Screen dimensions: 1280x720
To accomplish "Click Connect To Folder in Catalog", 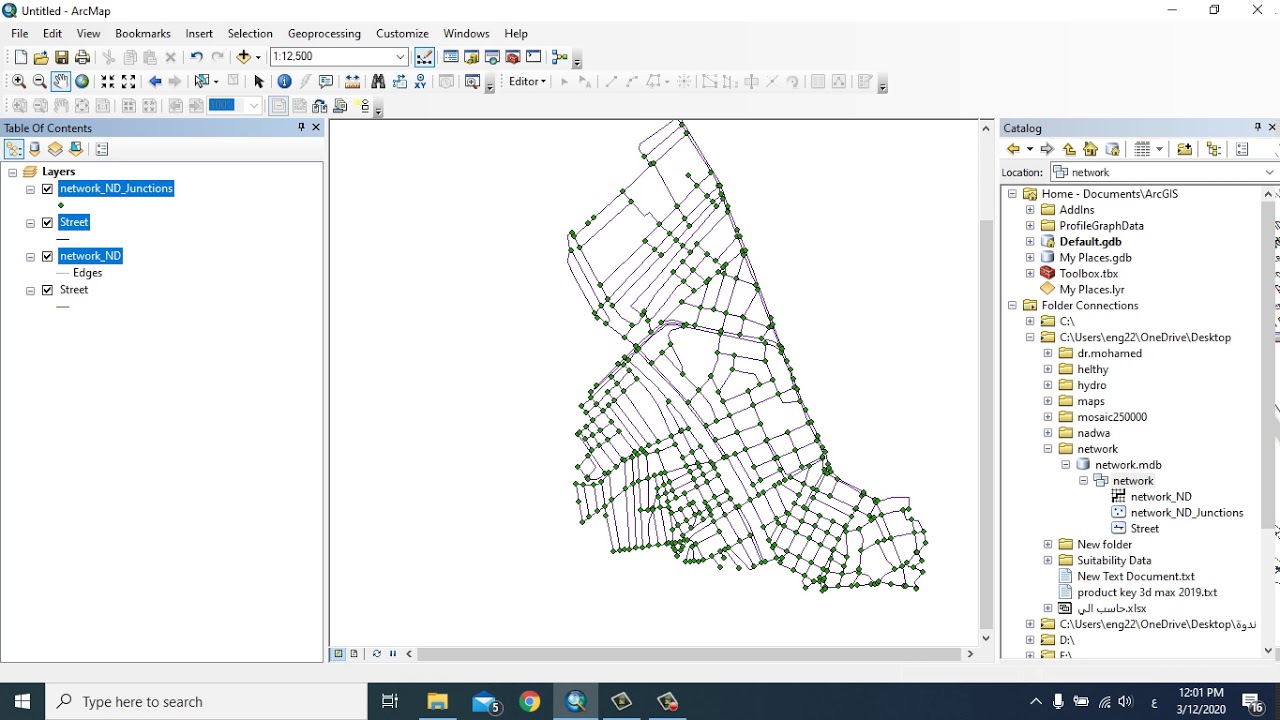I will pos(1184,149).
